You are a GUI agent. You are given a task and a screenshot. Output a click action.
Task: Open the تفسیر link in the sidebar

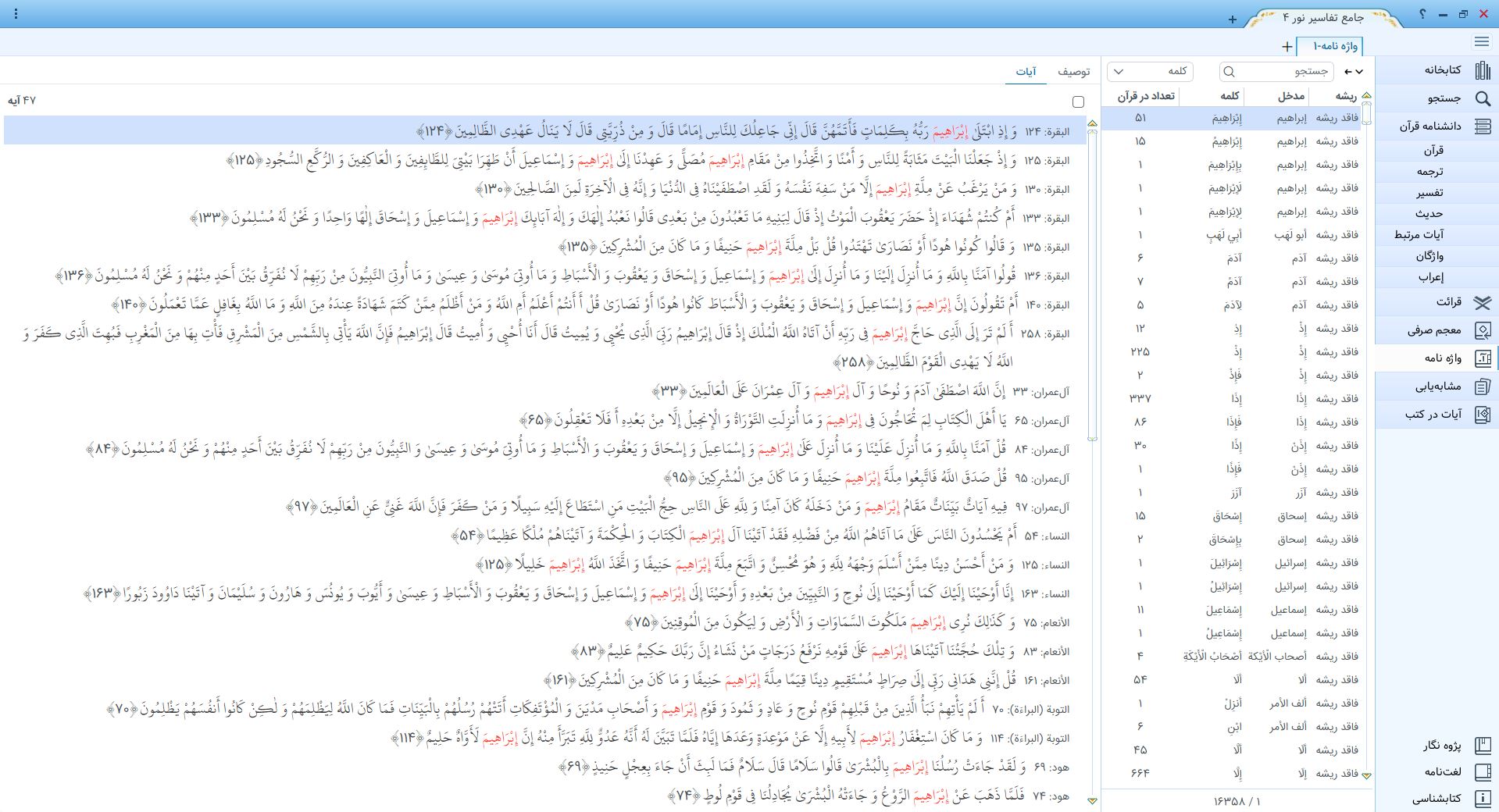(x=1429, y=193)
